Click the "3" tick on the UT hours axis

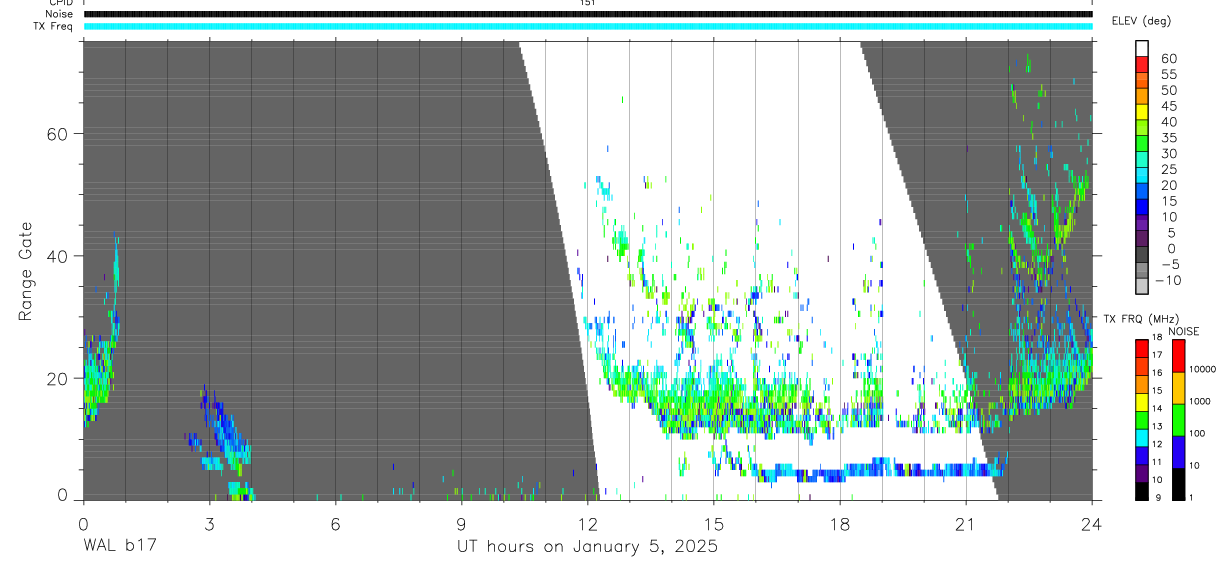[x=209, y=522]
